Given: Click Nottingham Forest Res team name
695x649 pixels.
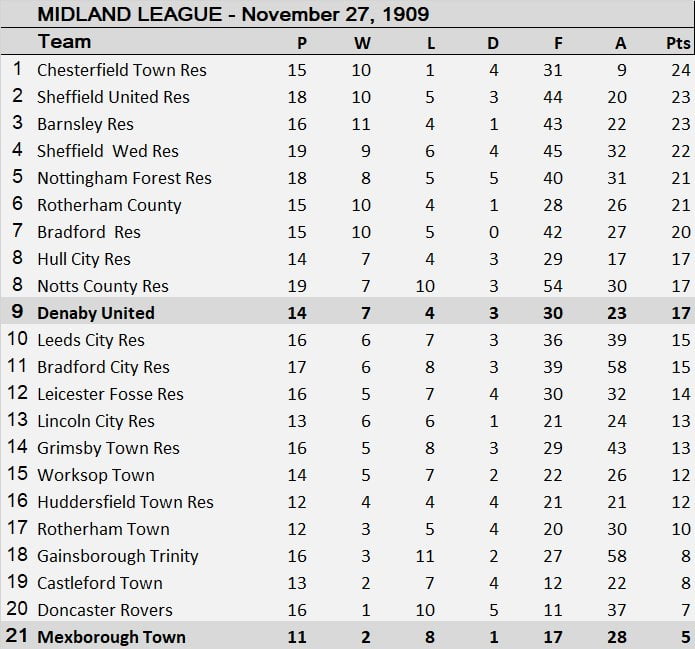Looking at the screenshot, I should [x=125, y=178].
